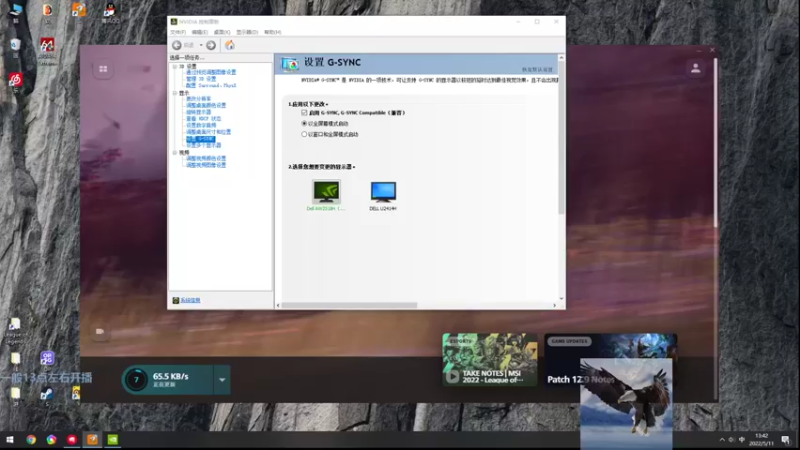Open Chrome from the taskbar
Image resolution: width=800 pixels, height=450 pixels.
(x=31, y=440)
